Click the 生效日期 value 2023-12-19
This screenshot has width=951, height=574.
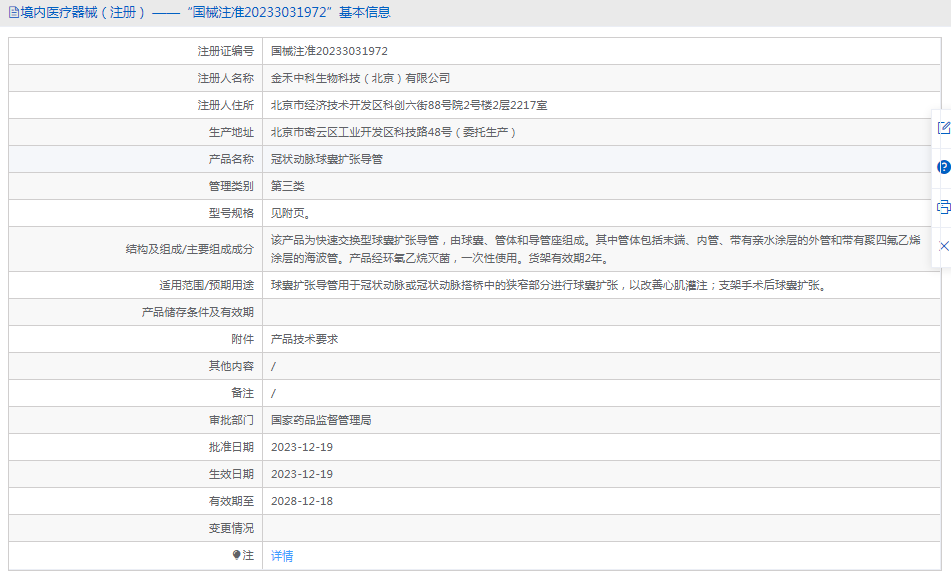pyautogui.click(x=302, y=474)
